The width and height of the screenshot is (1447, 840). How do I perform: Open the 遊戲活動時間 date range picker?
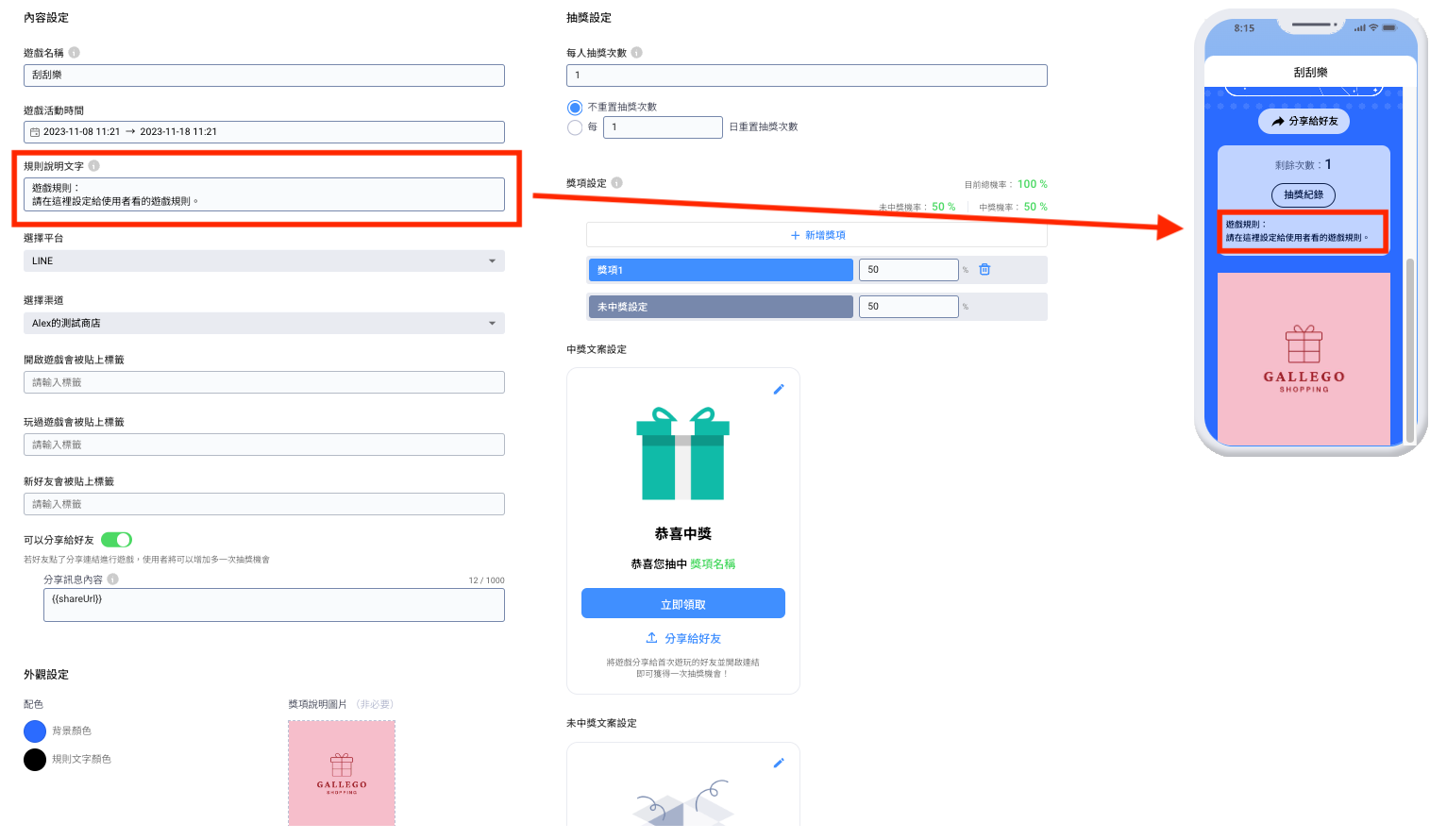tap(263, 132)
